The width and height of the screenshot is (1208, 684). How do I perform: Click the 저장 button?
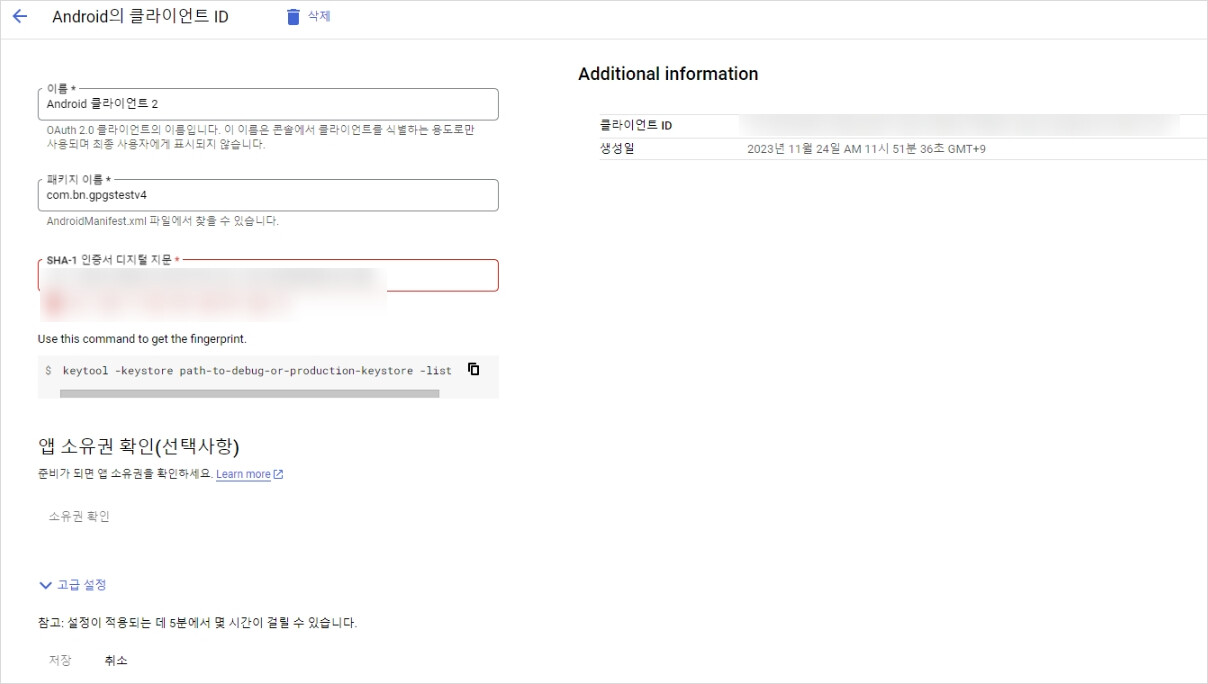coord(60,660)
